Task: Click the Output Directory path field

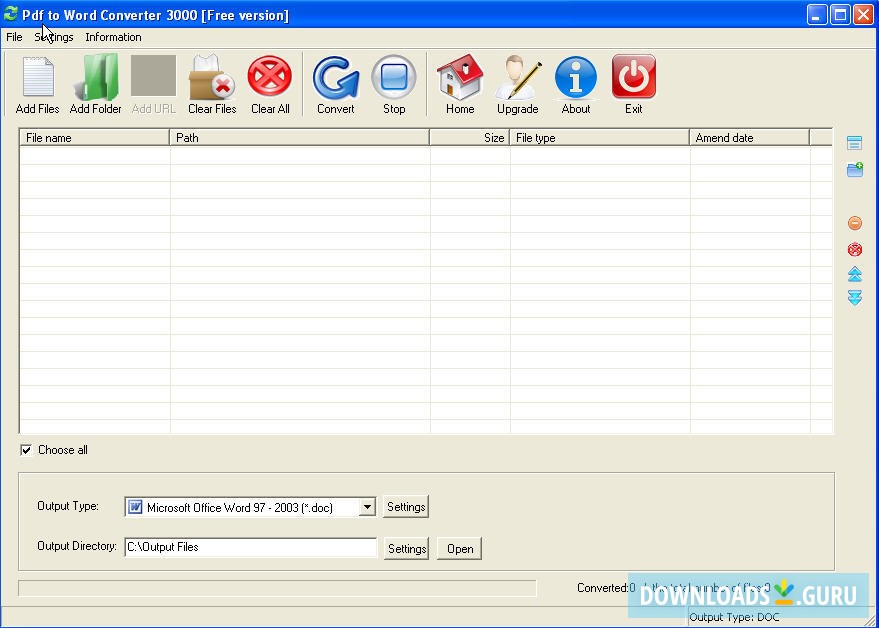Action: coord(250,547)
